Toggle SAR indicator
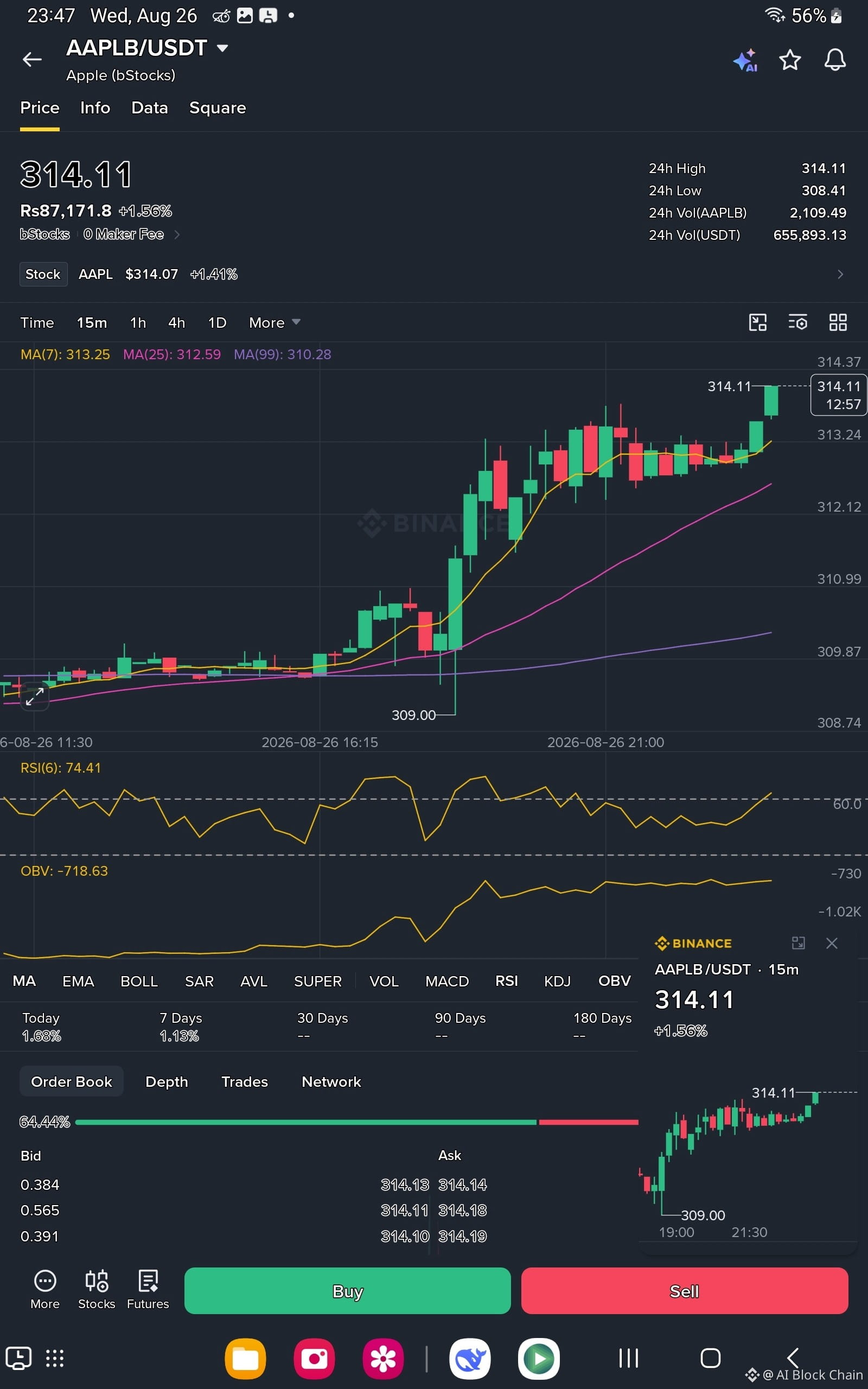The image size is (868, 1389). tap(199, 981)
